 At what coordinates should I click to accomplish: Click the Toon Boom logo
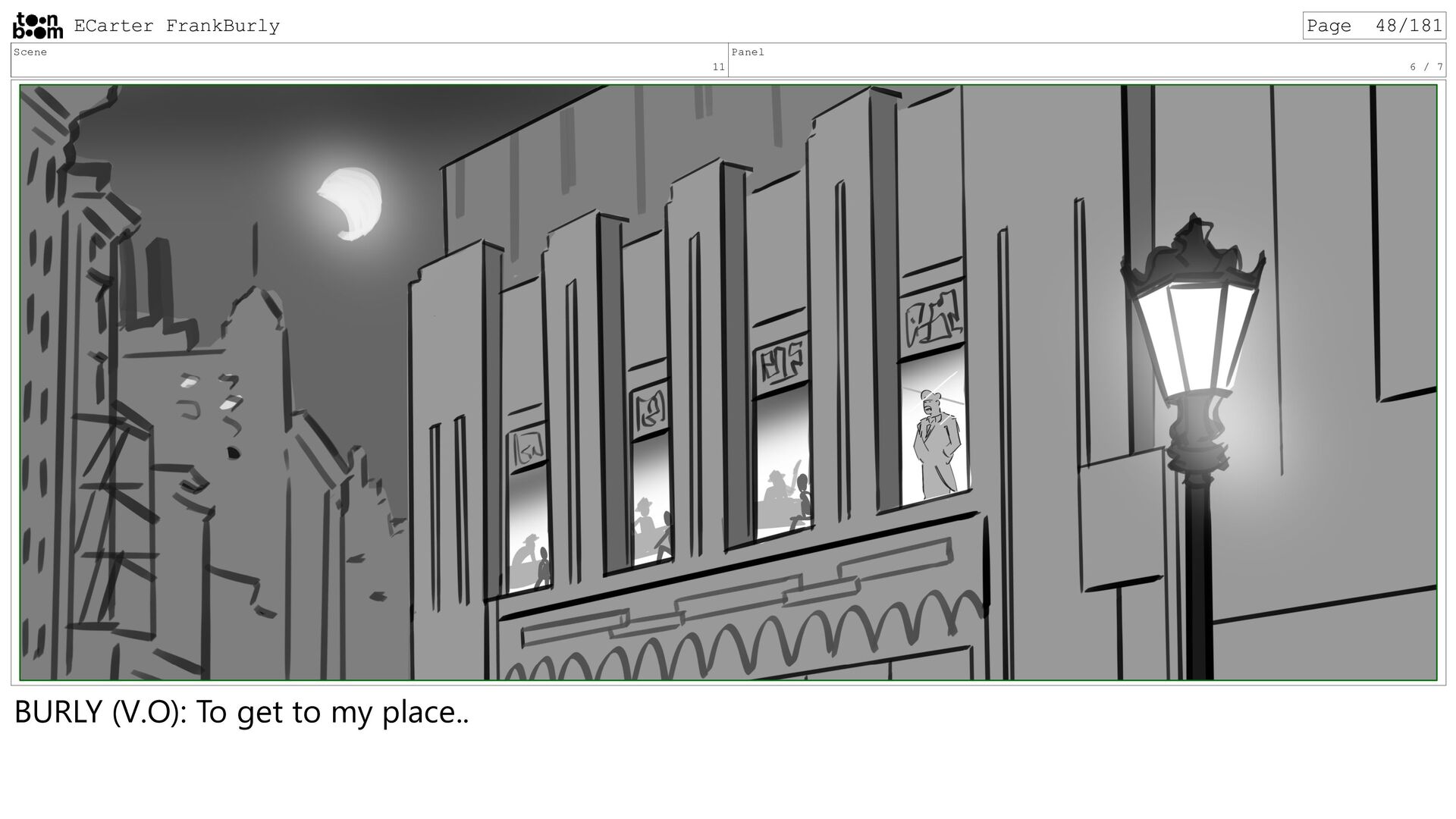click(x=38, y=26)
